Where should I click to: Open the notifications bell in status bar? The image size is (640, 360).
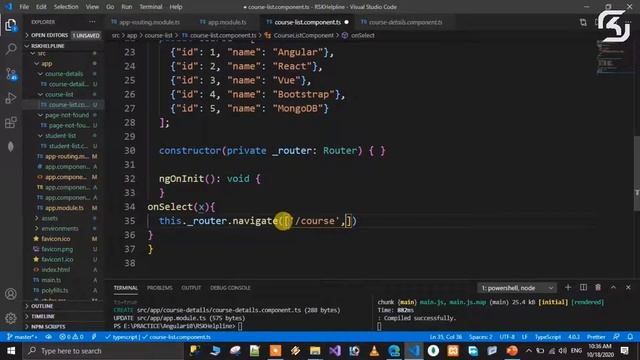[630, 337]
